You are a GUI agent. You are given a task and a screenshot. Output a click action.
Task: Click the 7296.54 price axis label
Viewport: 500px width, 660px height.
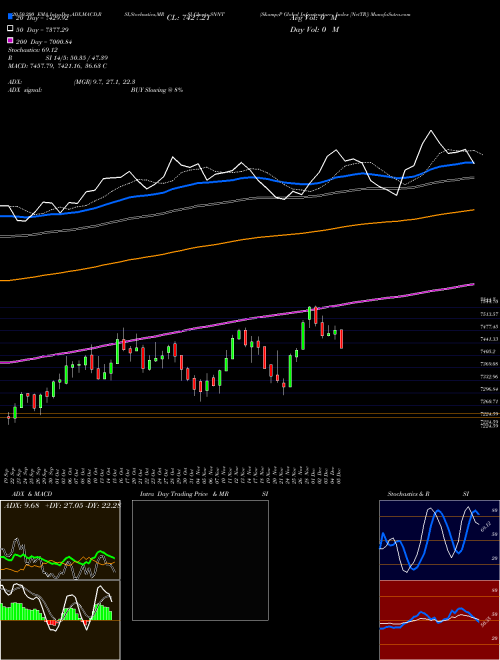click(x=489, y=389)
